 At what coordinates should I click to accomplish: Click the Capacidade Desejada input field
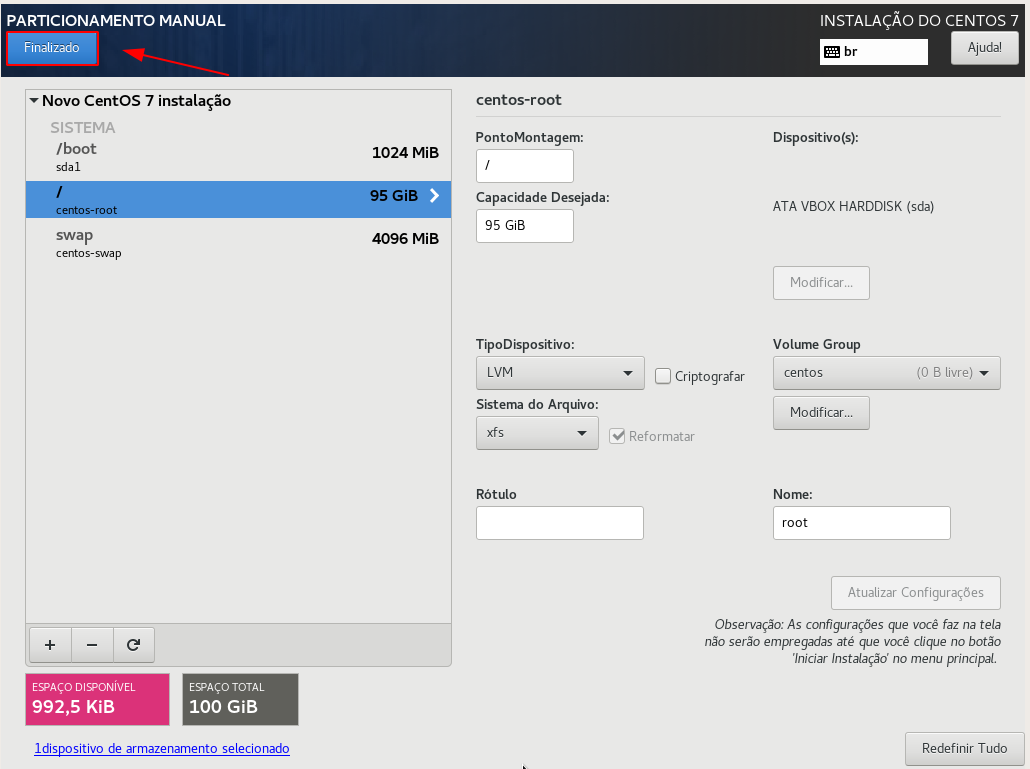click(x=524, y=225)
